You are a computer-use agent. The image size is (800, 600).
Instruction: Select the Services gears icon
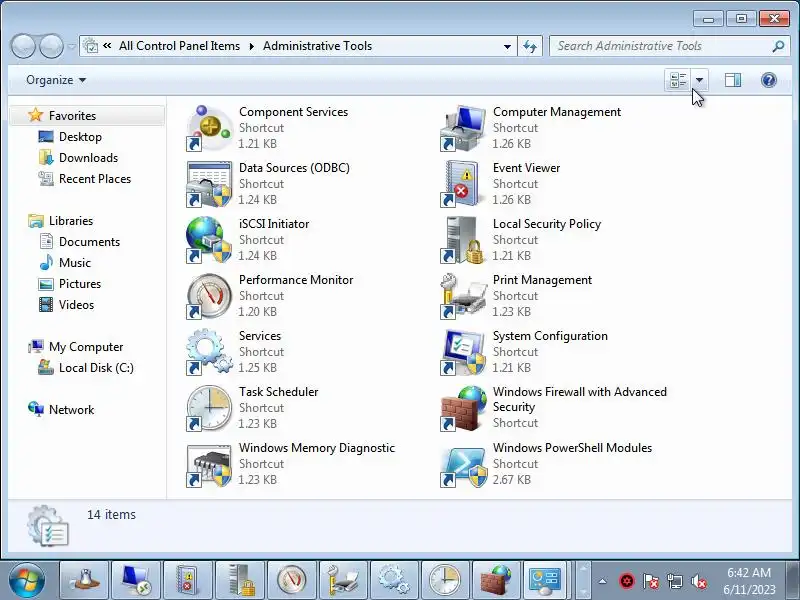coord(209,352)
